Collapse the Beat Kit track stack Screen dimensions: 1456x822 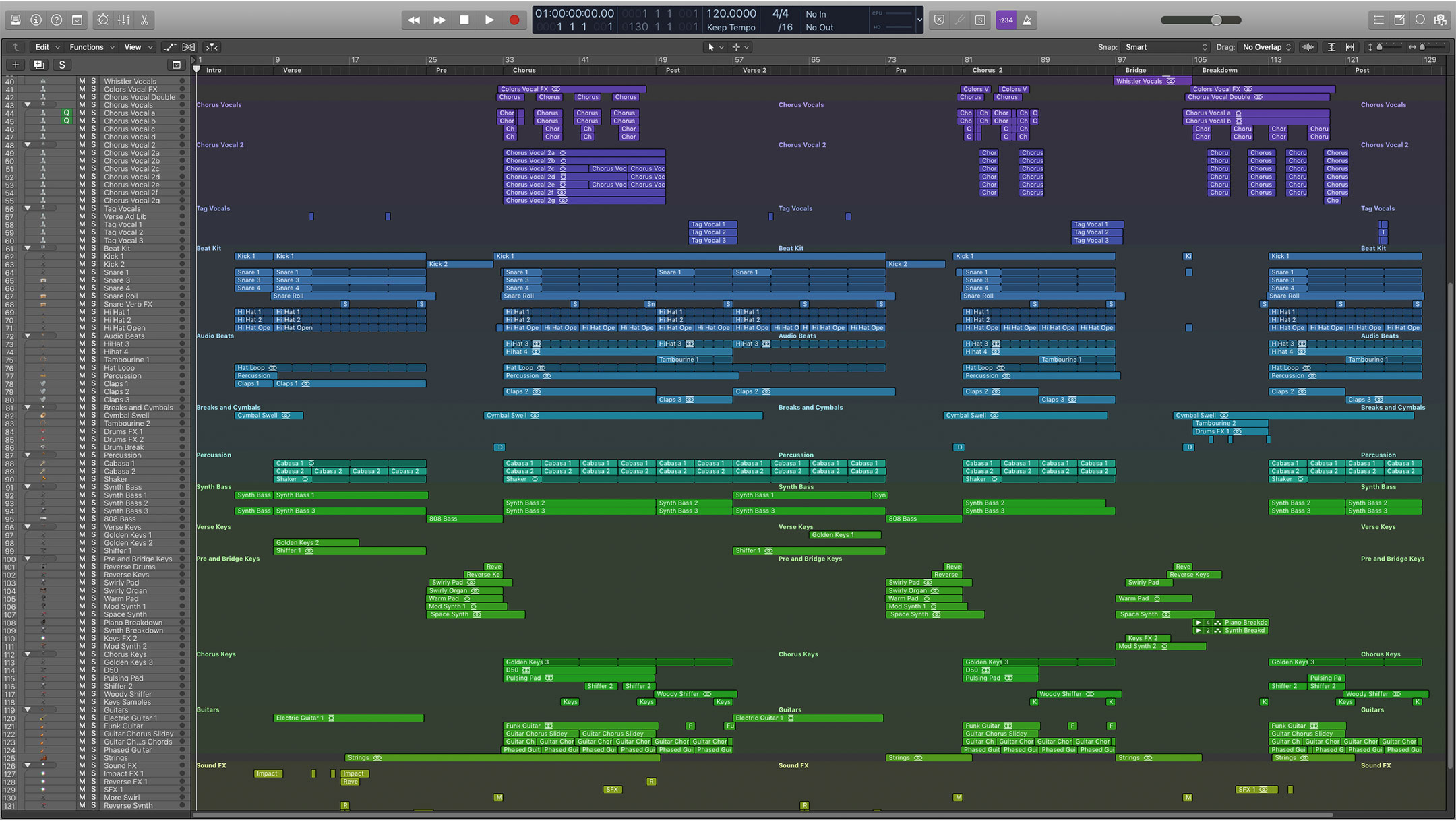point(28,249)
